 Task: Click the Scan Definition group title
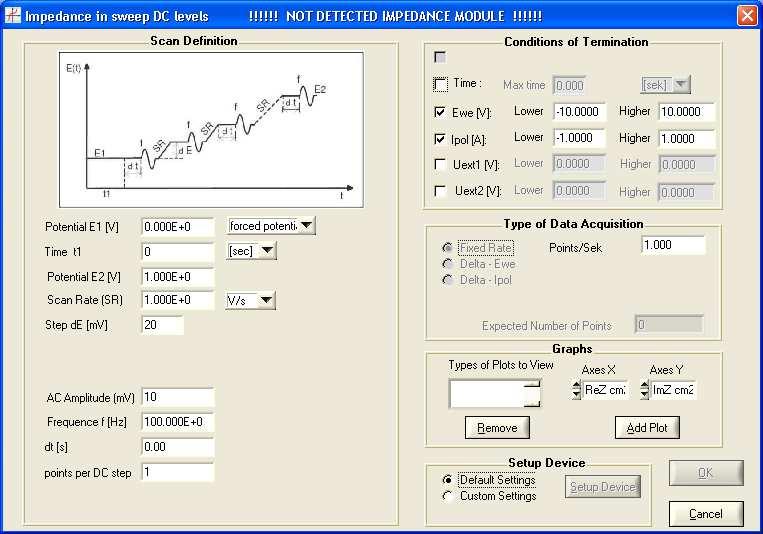pyautogui.click(x=194, y=41)
